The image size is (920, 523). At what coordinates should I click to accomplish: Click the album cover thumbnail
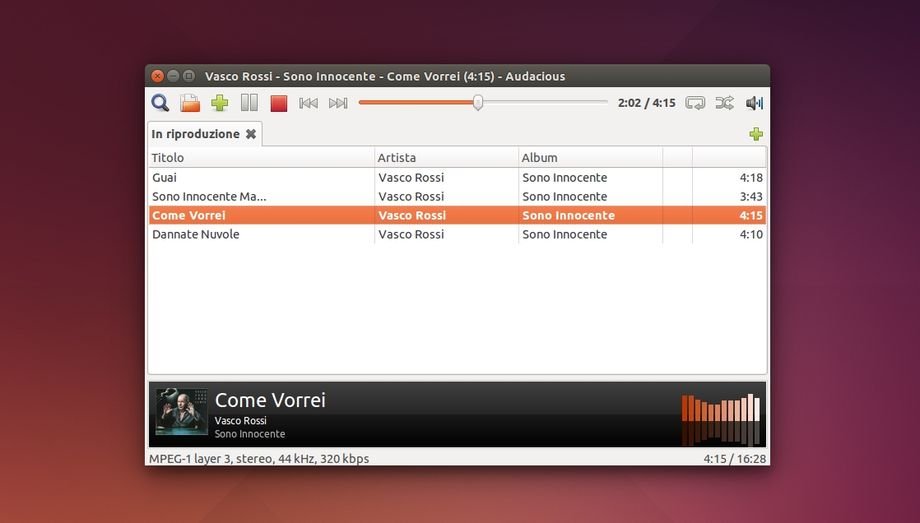pos(182,412)
